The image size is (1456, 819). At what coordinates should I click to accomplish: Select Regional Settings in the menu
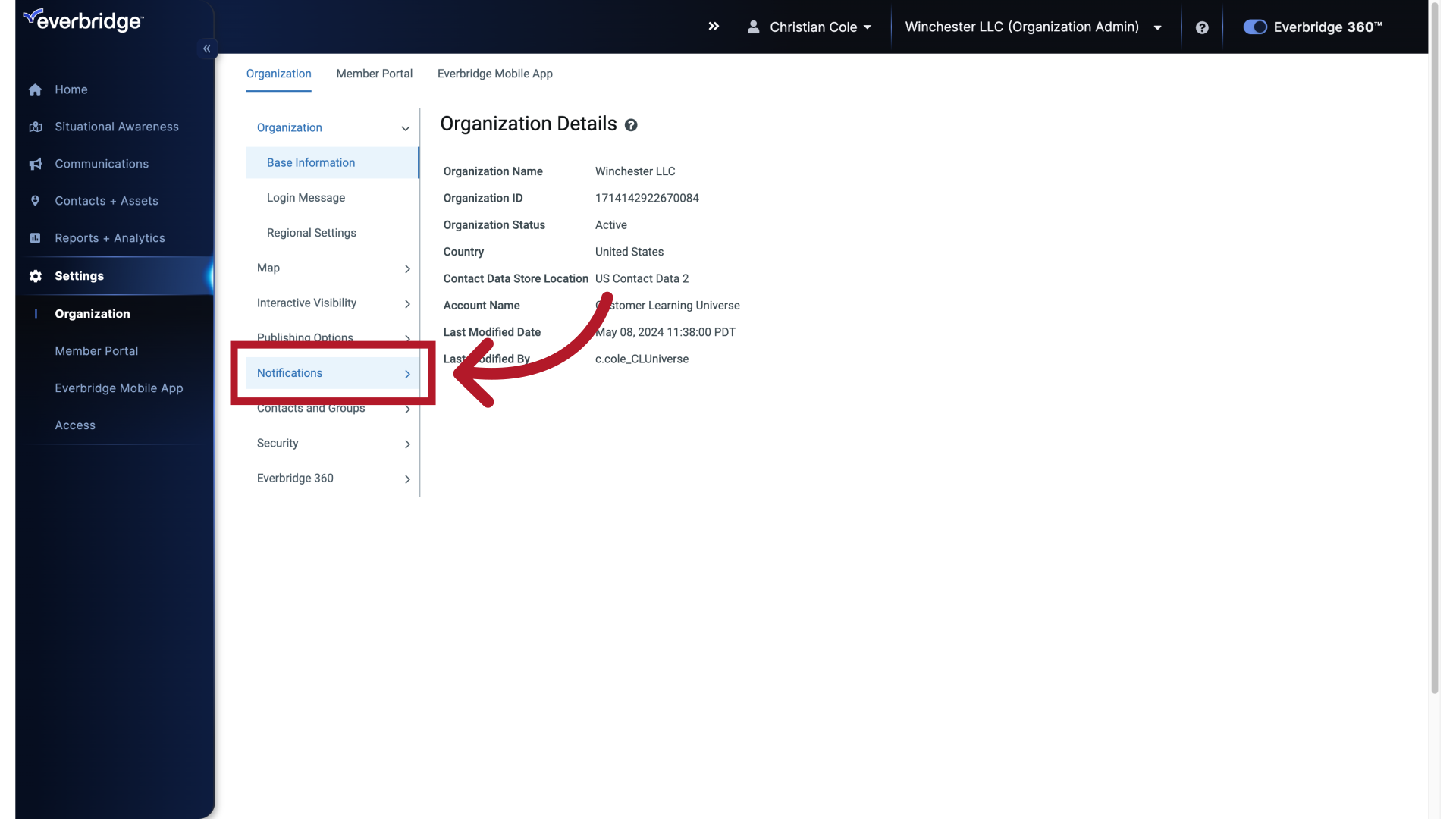click(x=311, y=233)
